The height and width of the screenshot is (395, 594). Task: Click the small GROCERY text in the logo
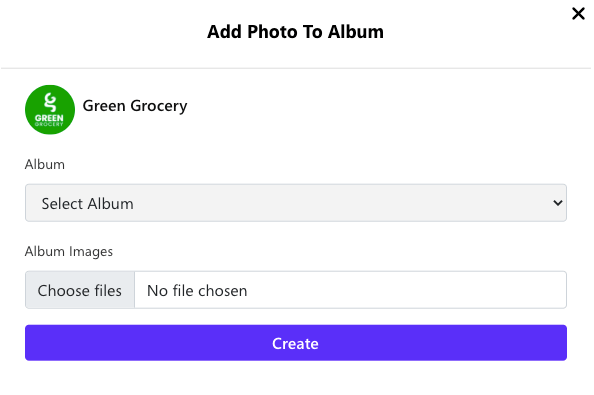(49, 124)
